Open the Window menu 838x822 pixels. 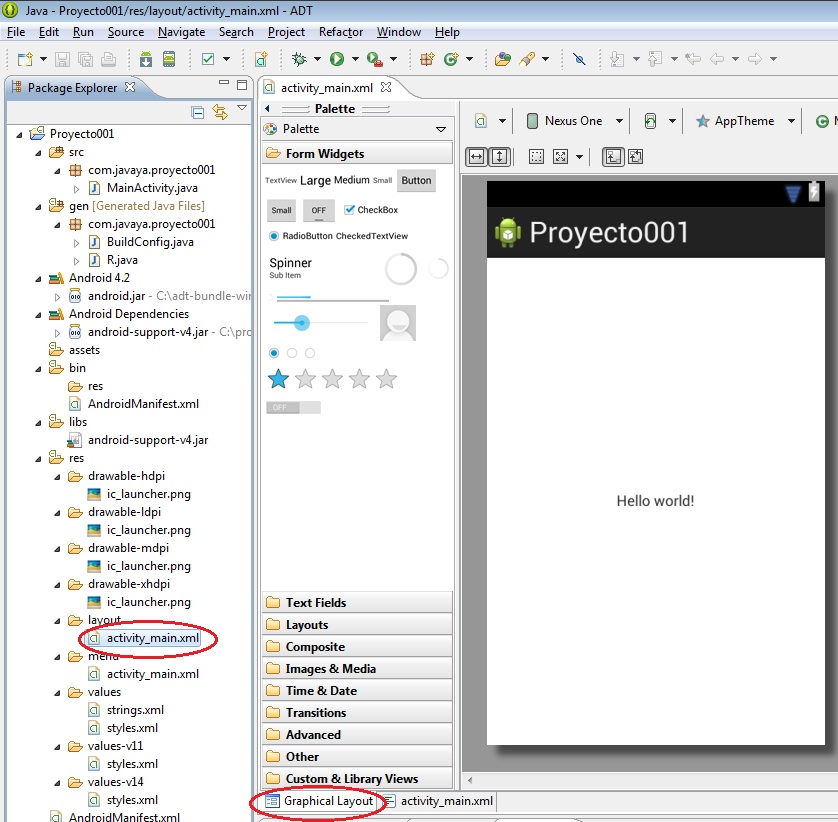point(399,32)
